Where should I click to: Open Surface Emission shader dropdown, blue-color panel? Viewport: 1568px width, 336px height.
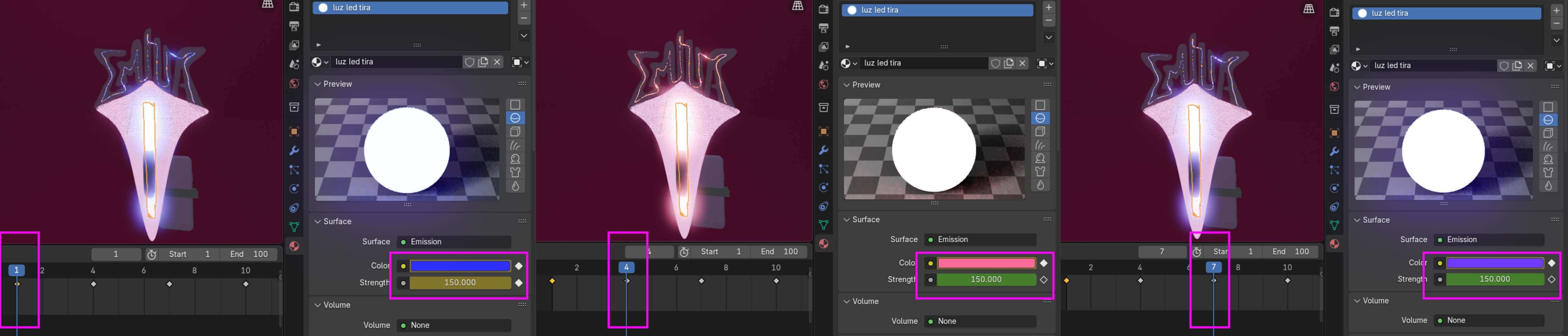tap(454, 242)
